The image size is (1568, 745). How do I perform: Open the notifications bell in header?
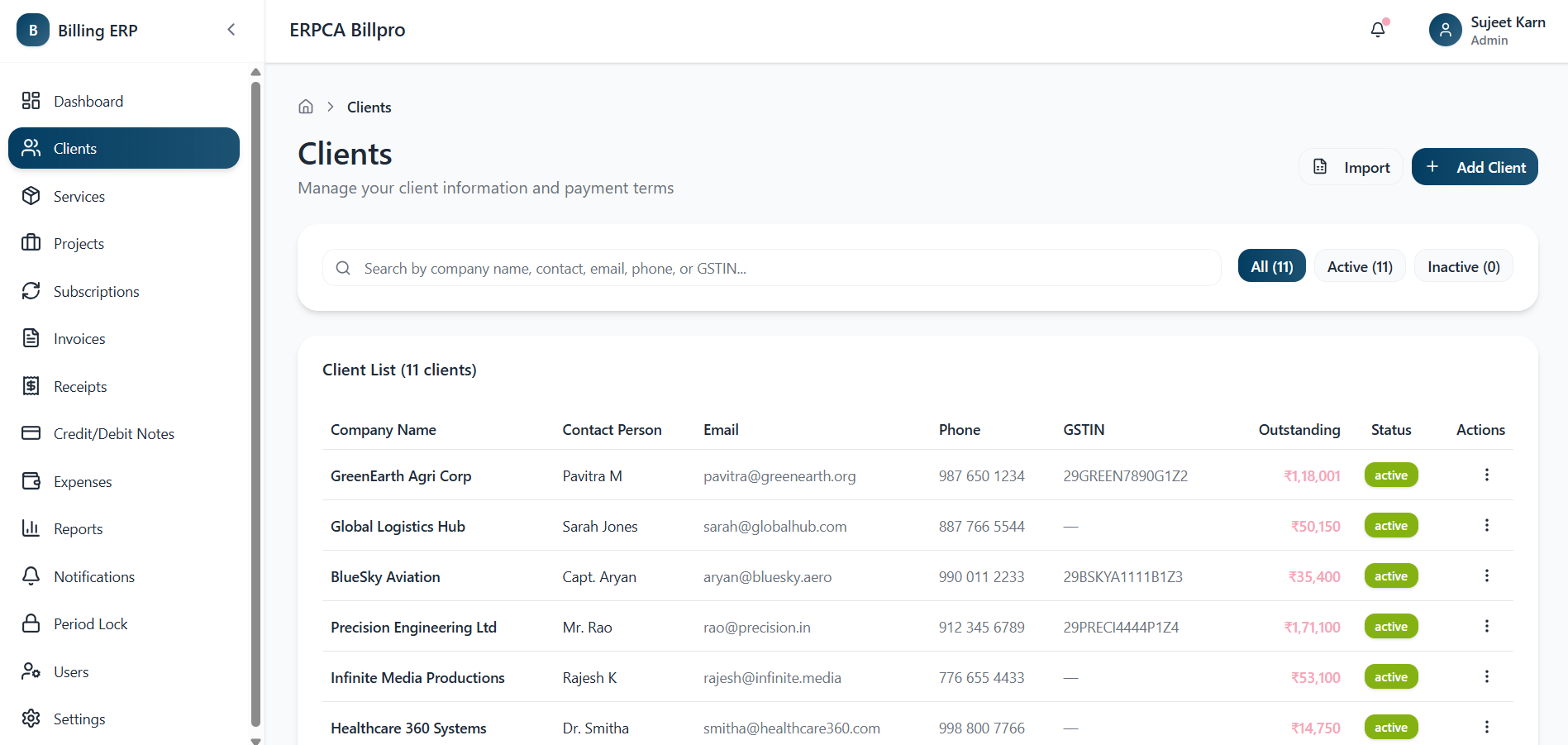pos(1377,30)
